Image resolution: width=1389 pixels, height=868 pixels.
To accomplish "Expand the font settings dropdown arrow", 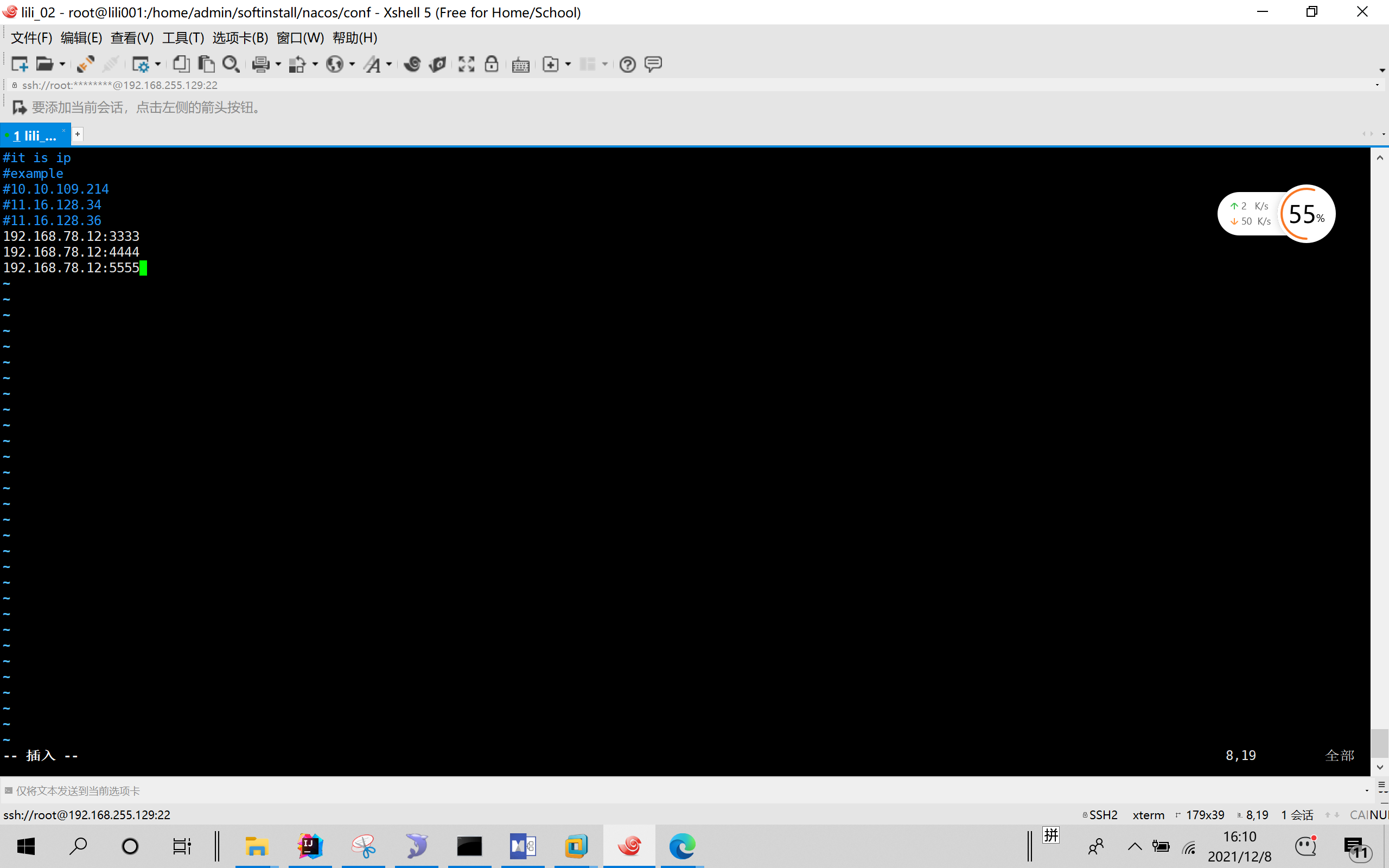I will [389, 65].
